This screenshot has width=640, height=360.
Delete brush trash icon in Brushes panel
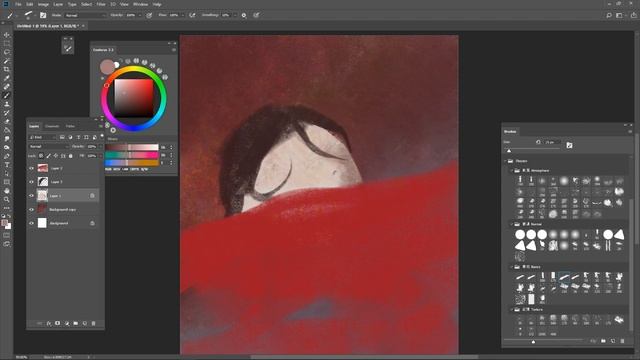coord(622,341)
